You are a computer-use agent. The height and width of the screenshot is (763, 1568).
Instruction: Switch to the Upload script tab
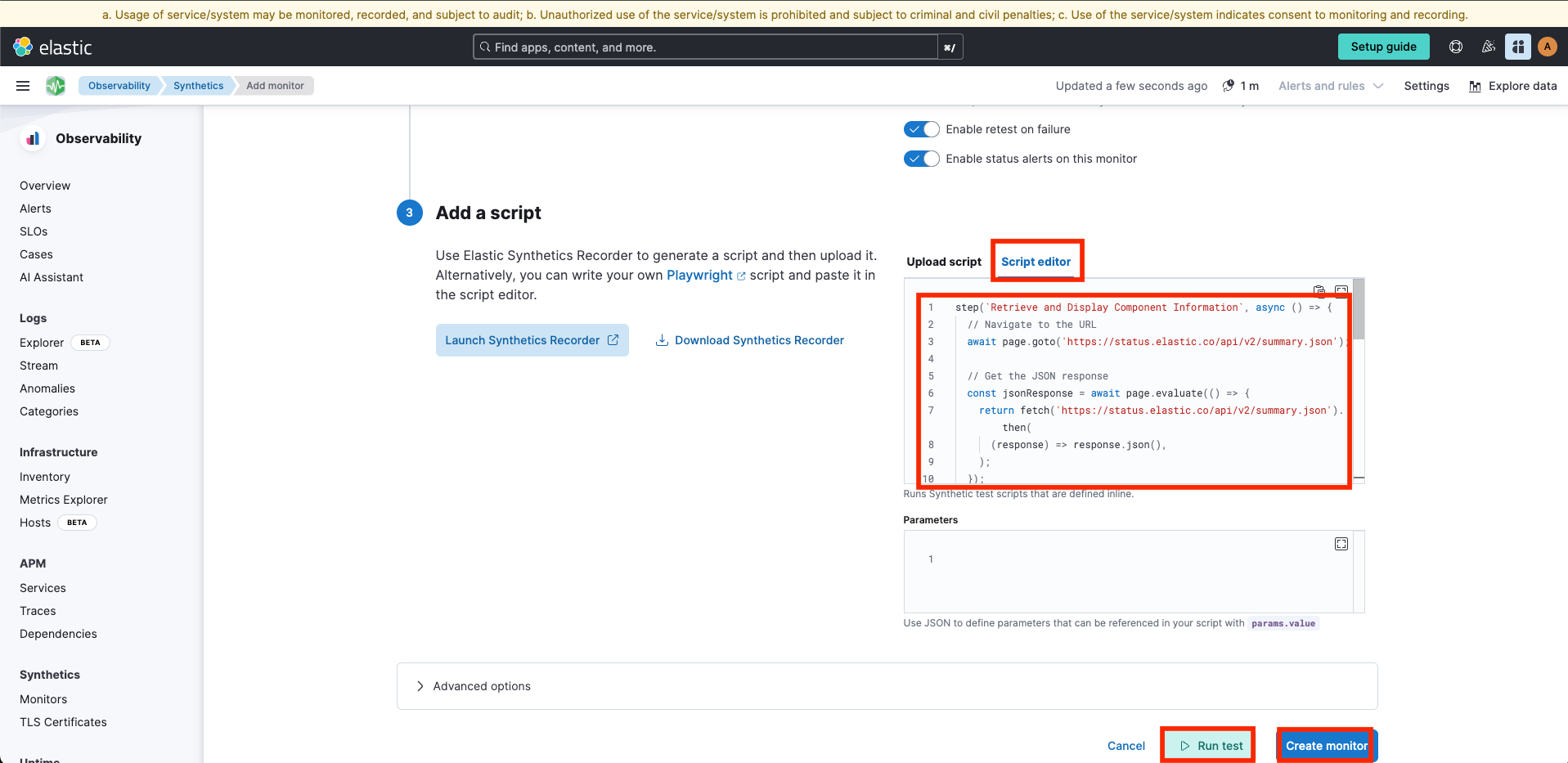coord(943,261)
